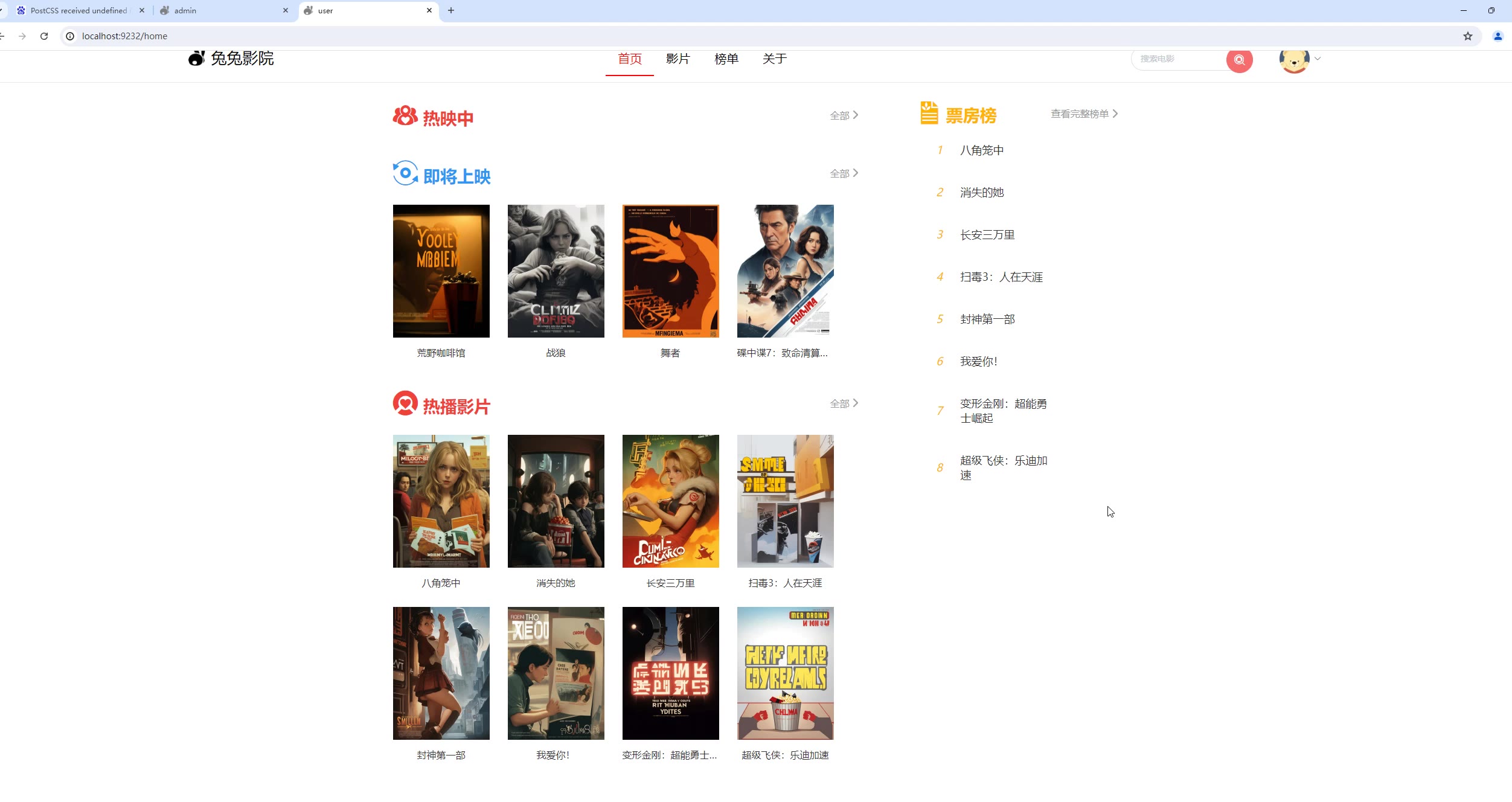1512x802 pixels.
Task: Expand 全部 for the 热映中 section
Action: [x=844, y=115]
